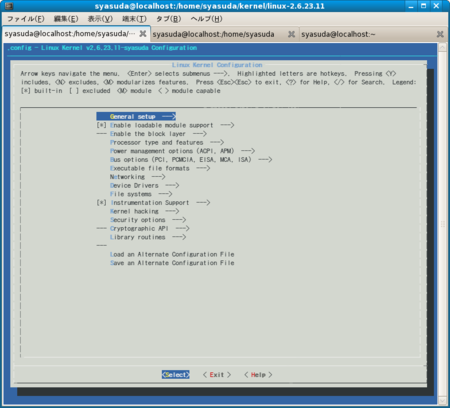The height and width of the screenshot is (408, 450).
Task: Open the 端末(T) menu
Action: coord(134,19)
